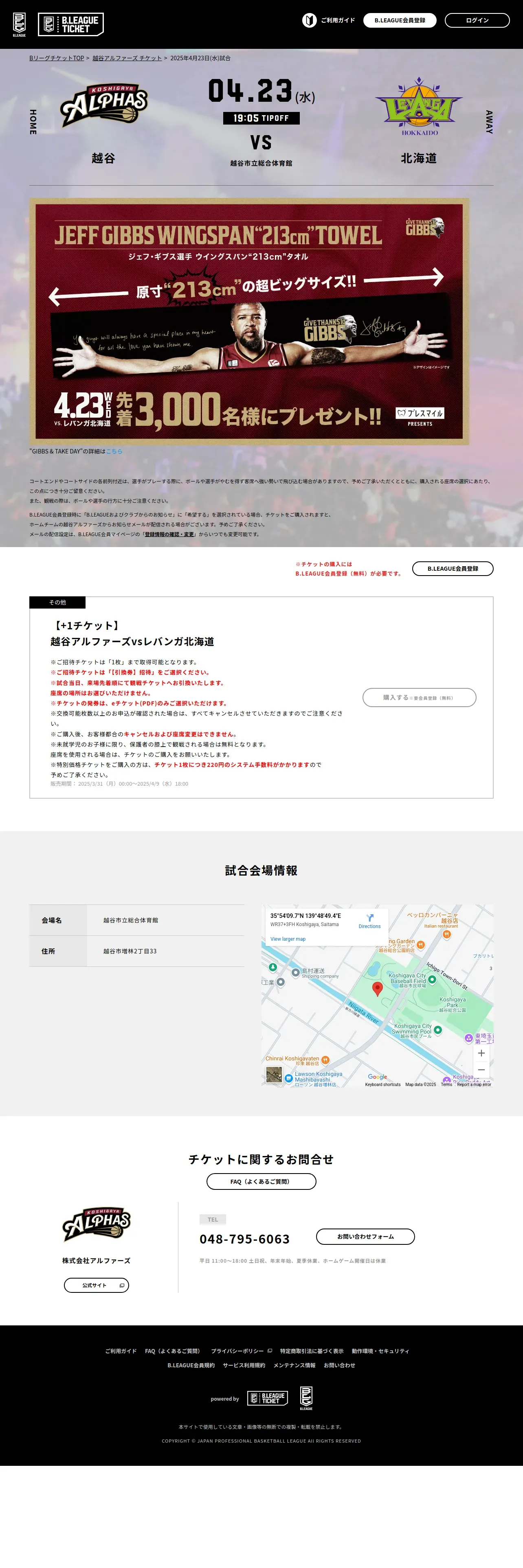Zoom out on the map with minus
523x1568 pixels.
coord(481,1069)
